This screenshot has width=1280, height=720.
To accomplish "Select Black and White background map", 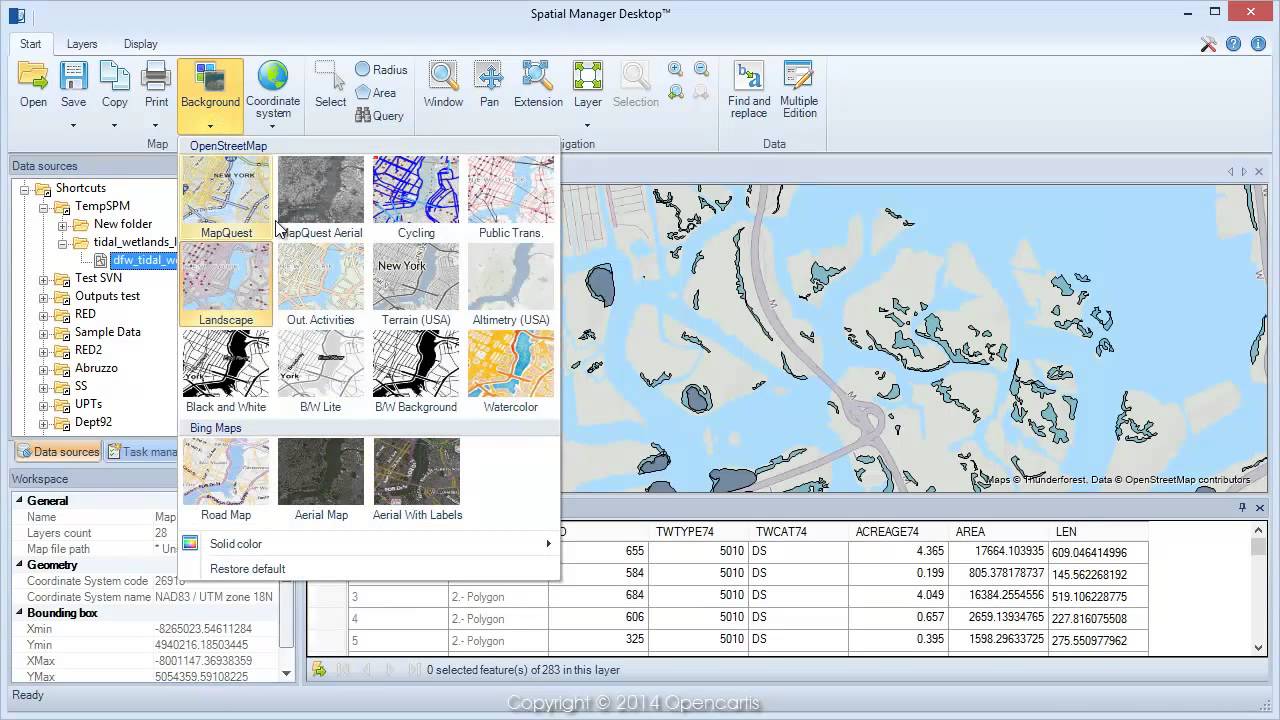I will click(x=226, y=372).
